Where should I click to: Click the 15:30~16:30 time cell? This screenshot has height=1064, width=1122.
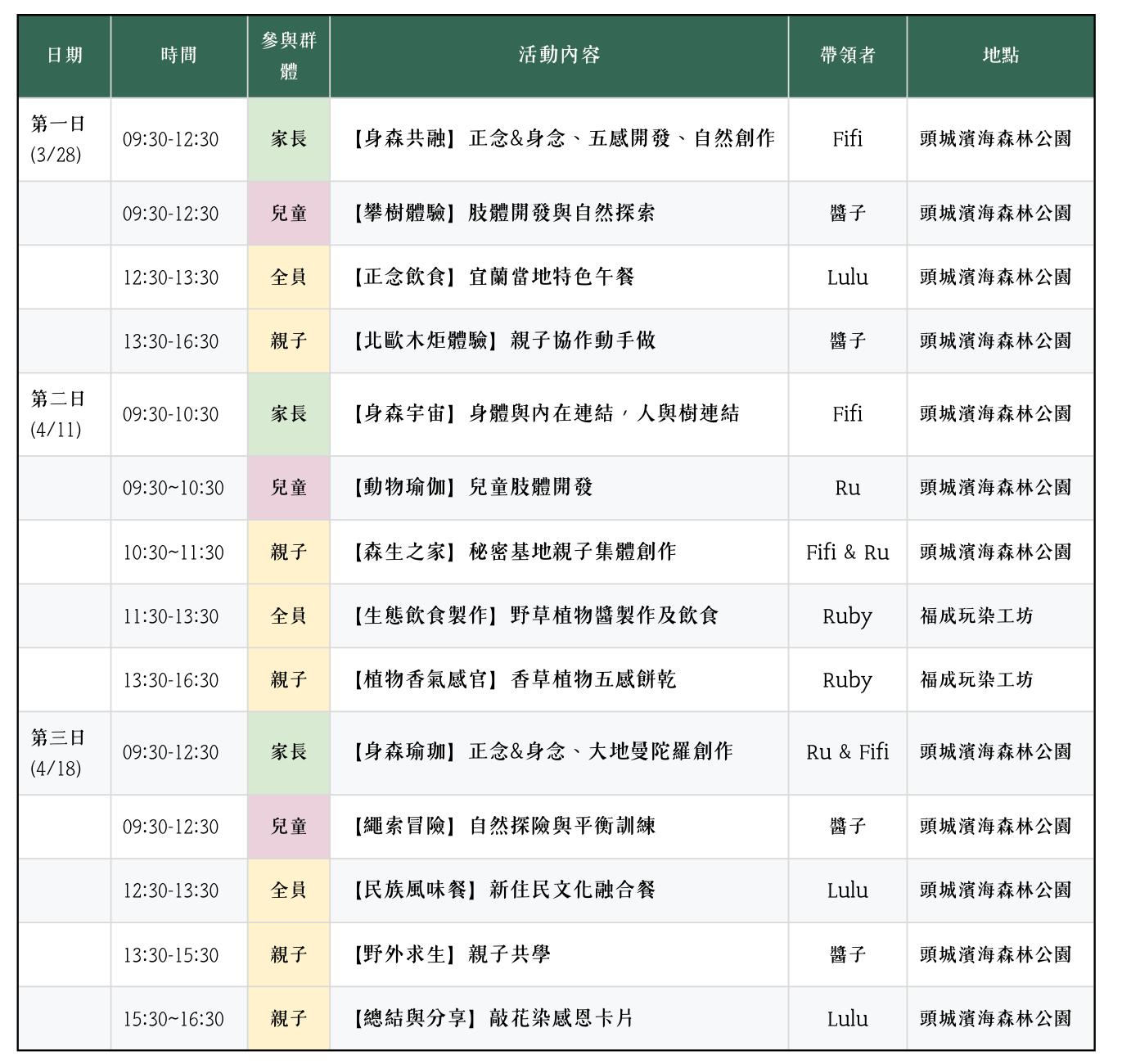[x=173, y=1019]
